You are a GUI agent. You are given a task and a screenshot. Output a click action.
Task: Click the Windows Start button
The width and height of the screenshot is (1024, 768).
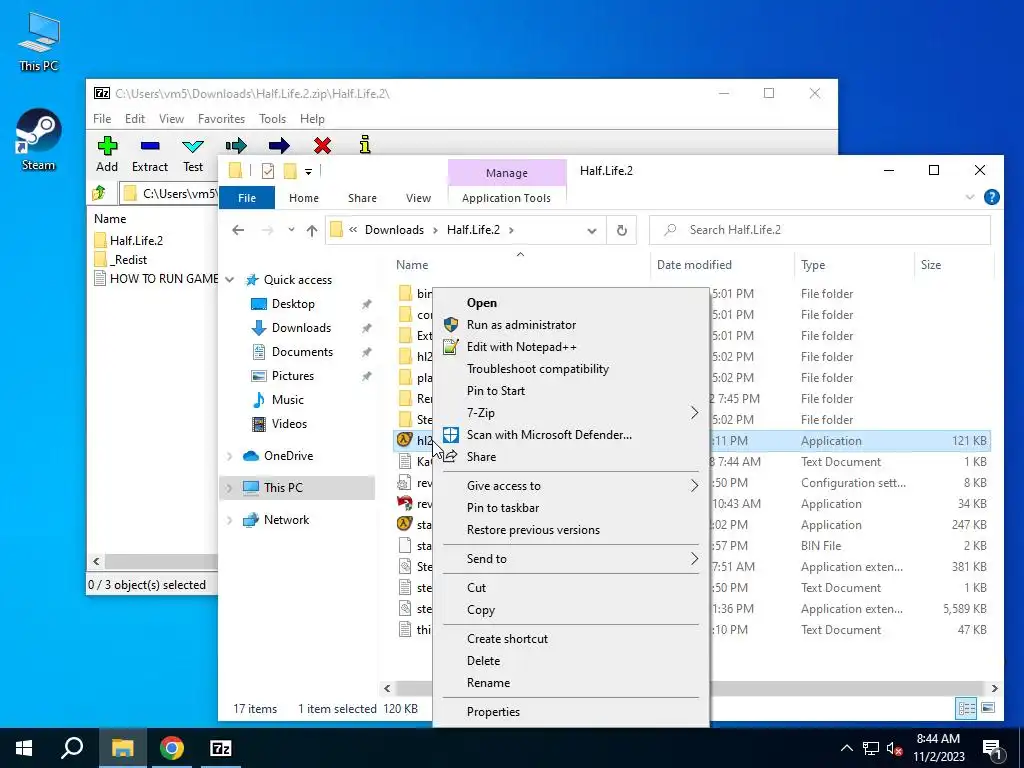pyautogui.click(x=24, y=748)
